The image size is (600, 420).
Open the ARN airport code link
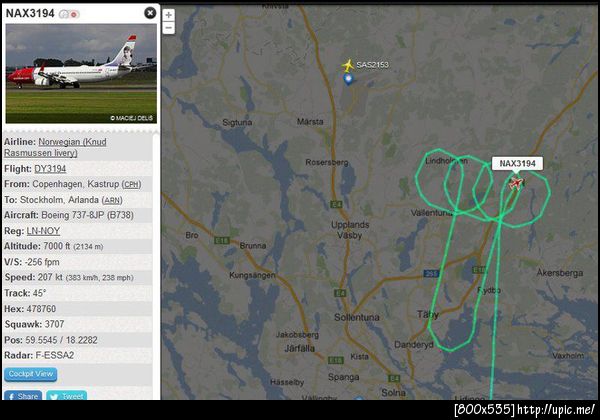tap(112, 200)
